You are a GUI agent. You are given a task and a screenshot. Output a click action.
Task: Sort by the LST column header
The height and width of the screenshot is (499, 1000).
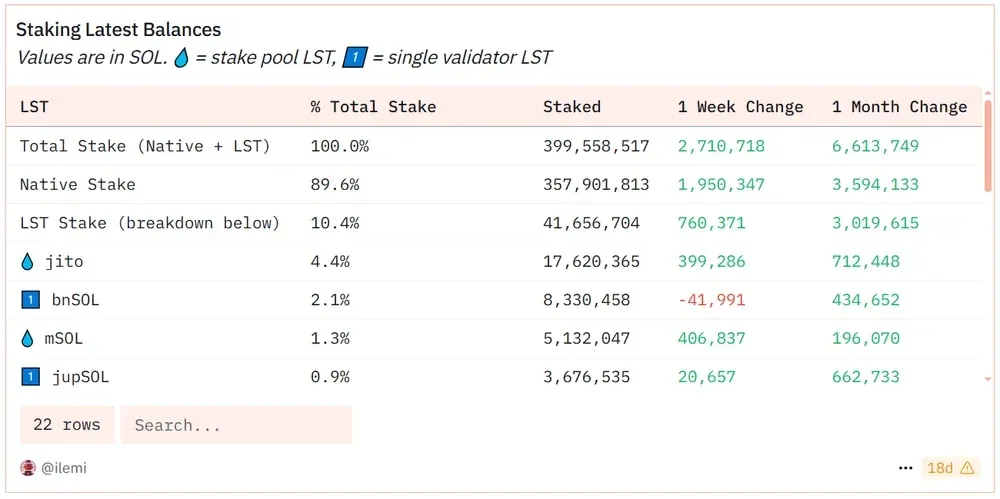click(34, 107)
